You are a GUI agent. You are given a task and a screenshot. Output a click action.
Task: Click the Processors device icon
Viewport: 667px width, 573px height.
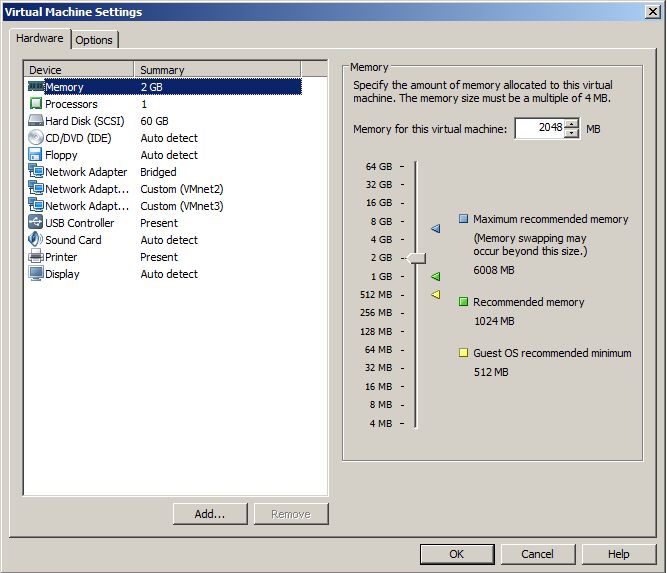click(36, 104)
